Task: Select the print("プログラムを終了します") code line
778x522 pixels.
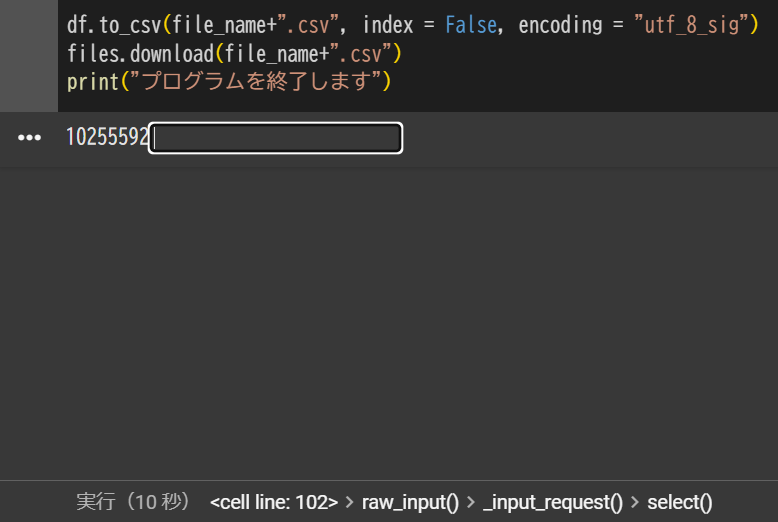Action: 229,81
